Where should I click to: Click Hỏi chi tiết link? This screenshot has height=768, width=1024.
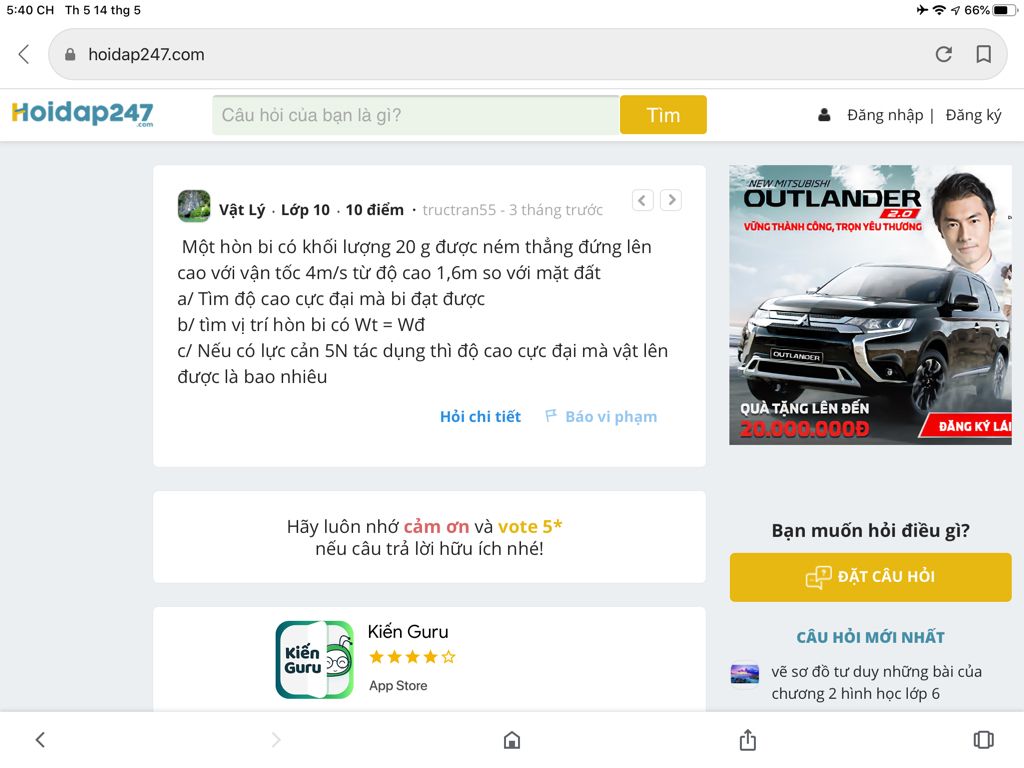480,417
